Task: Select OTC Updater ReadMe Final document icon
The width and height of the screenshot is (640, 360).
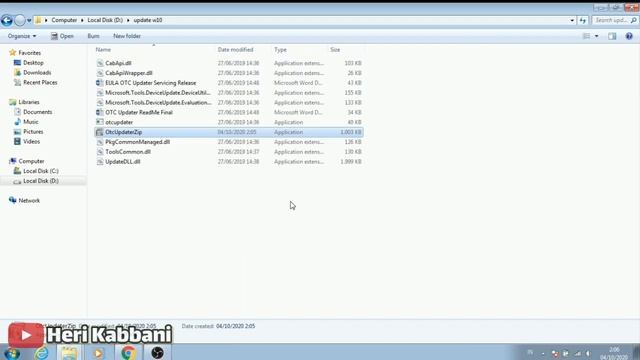Action: click(x=100, y=112)
